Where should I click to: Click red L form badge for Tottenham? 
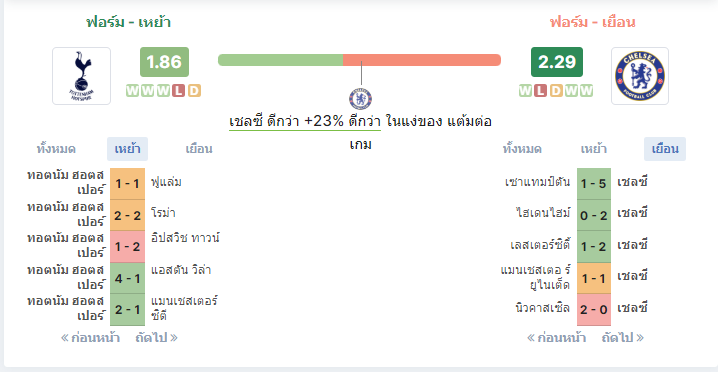pyautogui.click(x=179, y=91)
